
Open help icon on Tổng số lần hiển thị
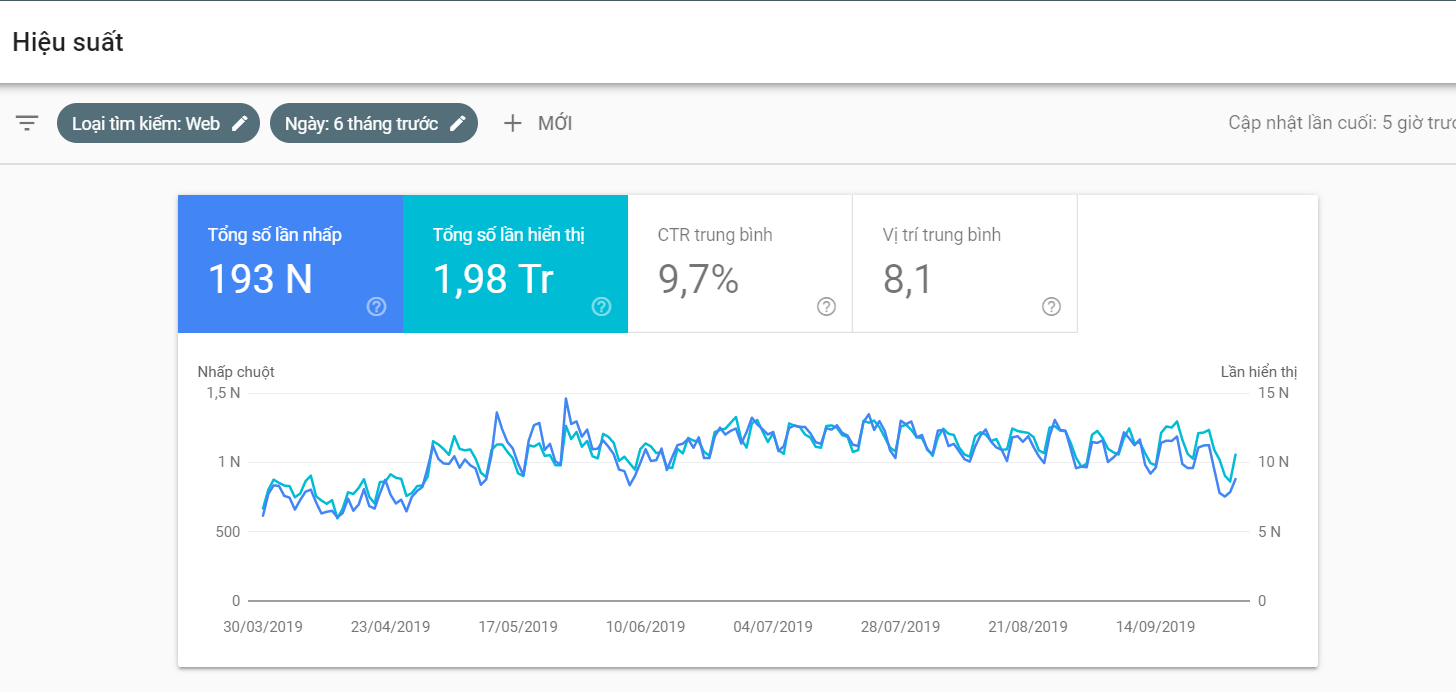[601, 307]
